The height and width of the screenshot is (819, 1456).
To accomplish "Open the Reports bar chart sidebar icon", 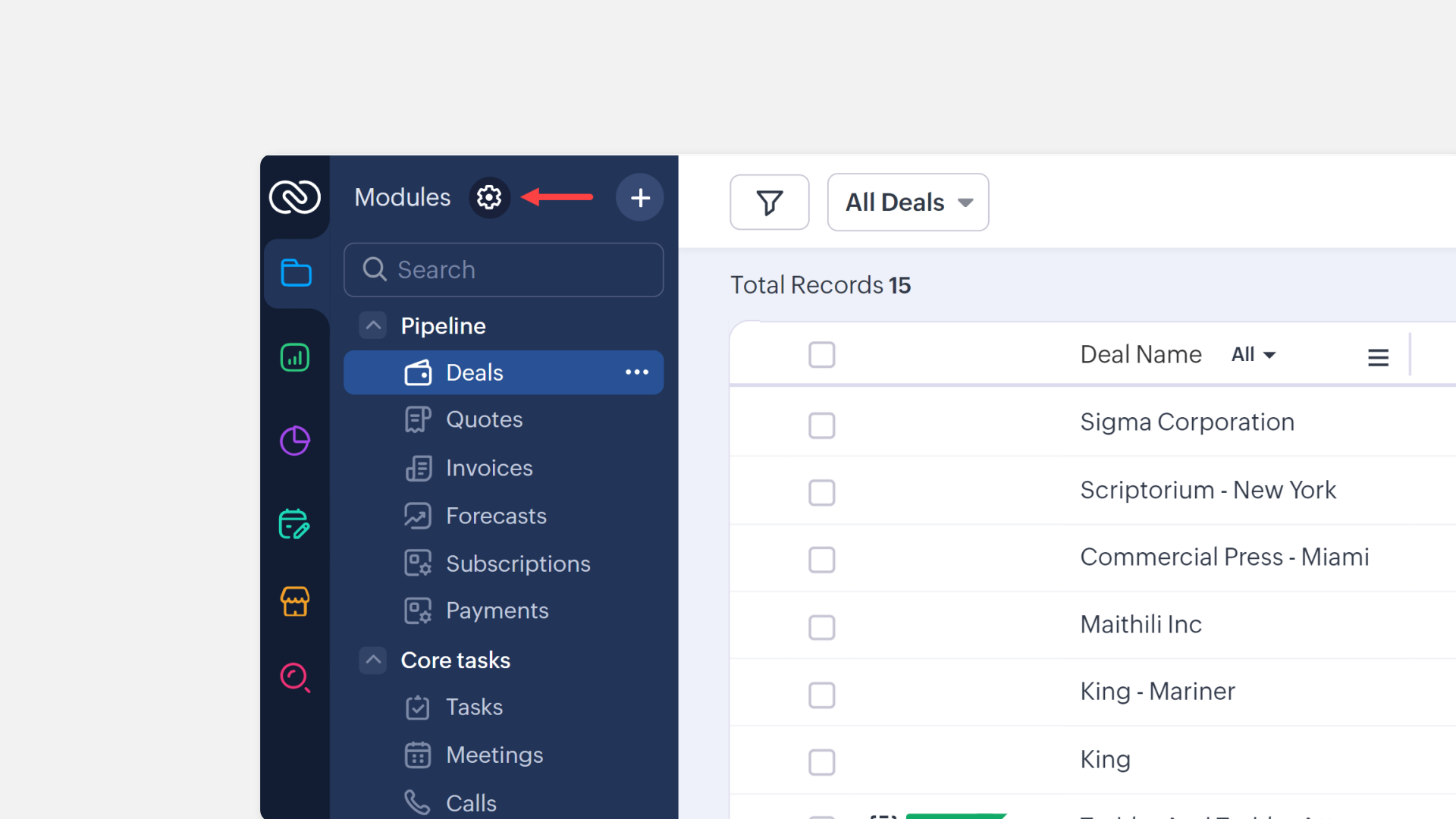I will 295,357.
